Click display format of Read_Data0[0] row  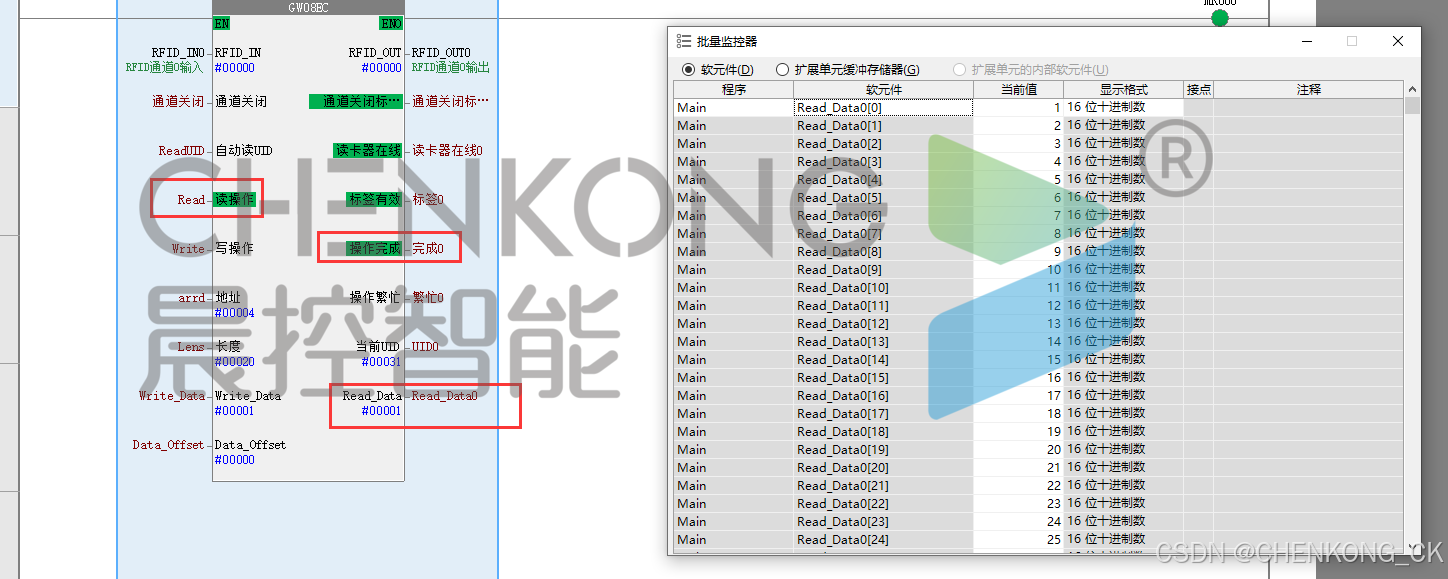pos(1123,107)
